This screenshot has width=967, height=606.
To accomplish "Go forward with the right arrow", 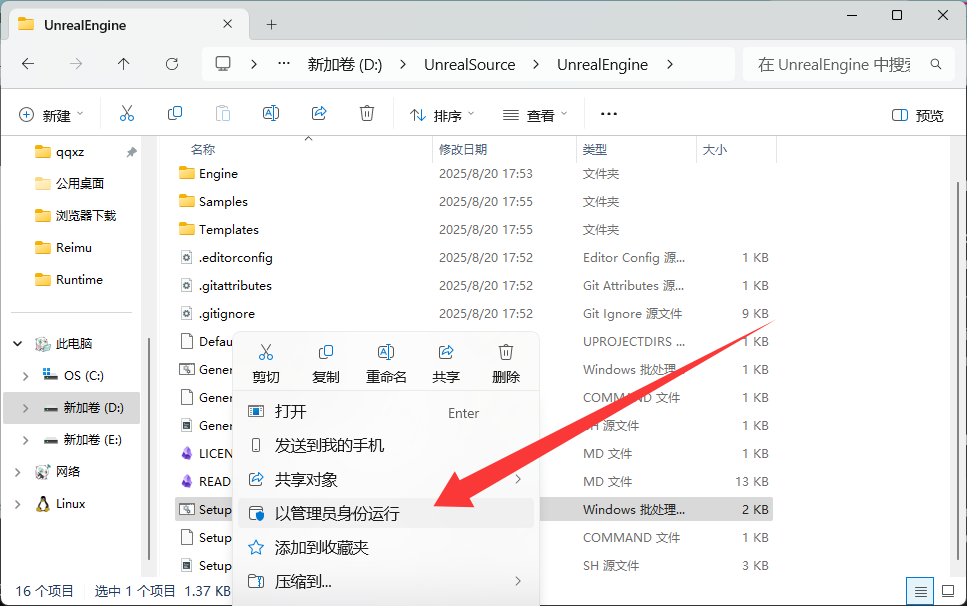I will point(76,64).
